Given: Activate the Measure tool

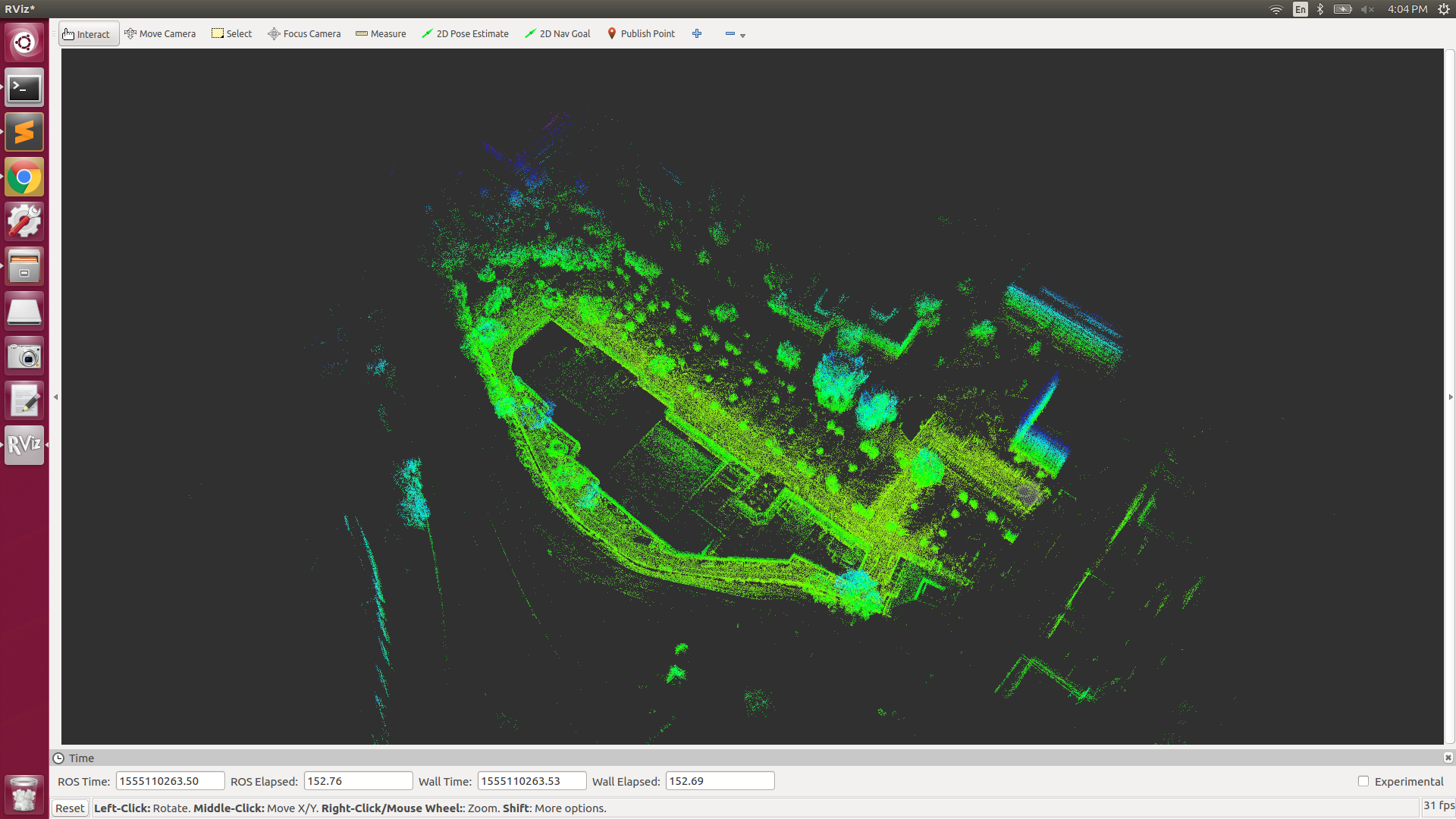Looking at the screenshot, I should coord(381,34).
